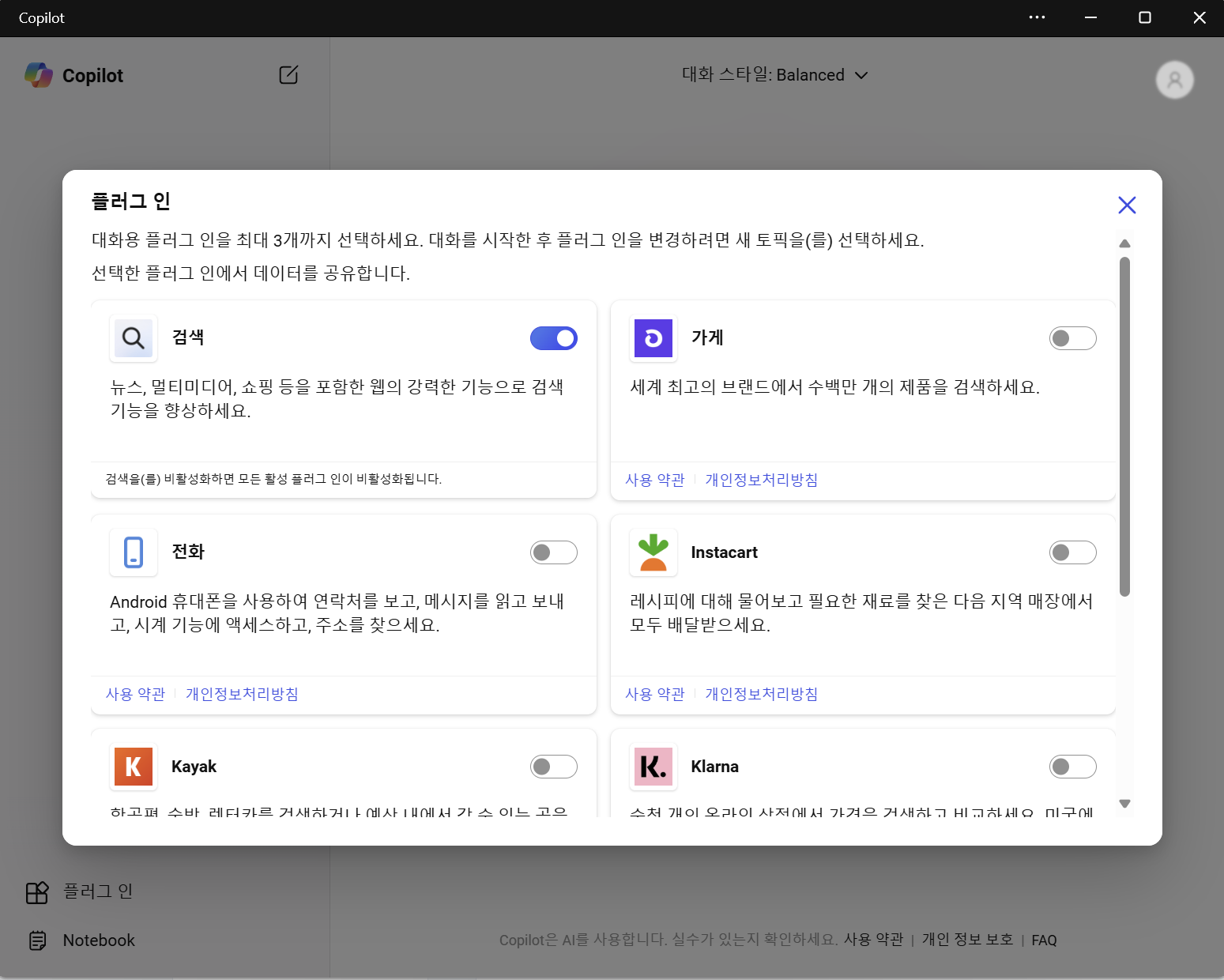The height and width of the screenshot is (980, 1224).
Task: Click the 전화 plugin name
Action: (x=188, y=552)
